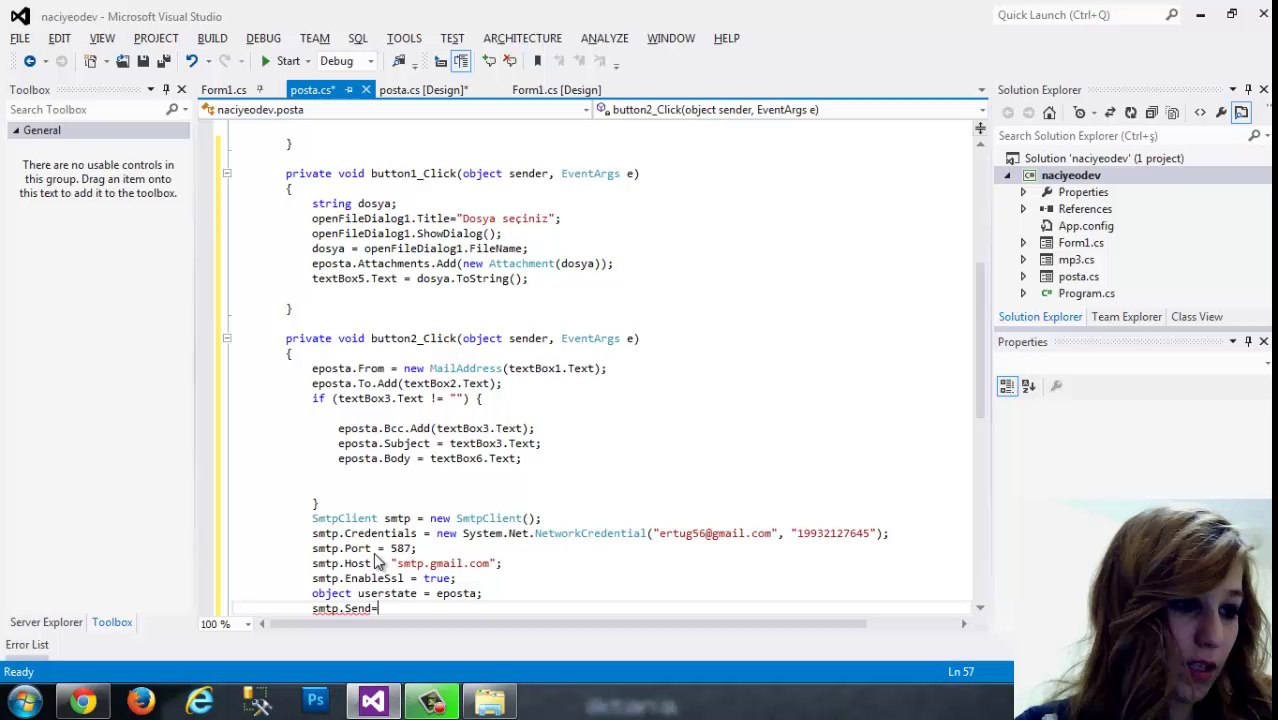Click the Solution Explorer Home icon
1278x720 pixels.
tap(1049, 113)
